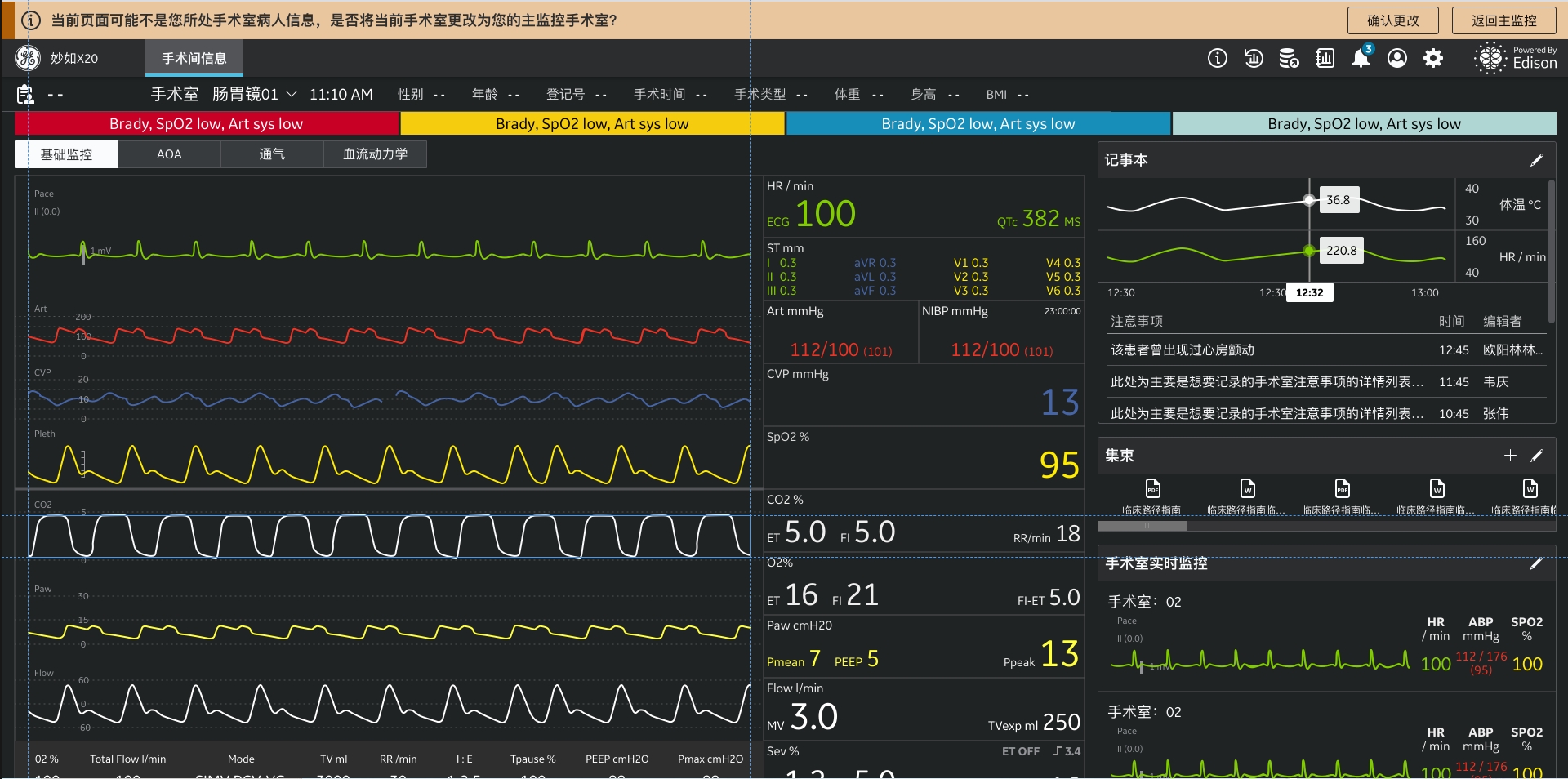The height and width of the screenshot is (779, 1568).
Task: Click the NIBP mmHg 112/100 reading
Action: click(1001, 350)
